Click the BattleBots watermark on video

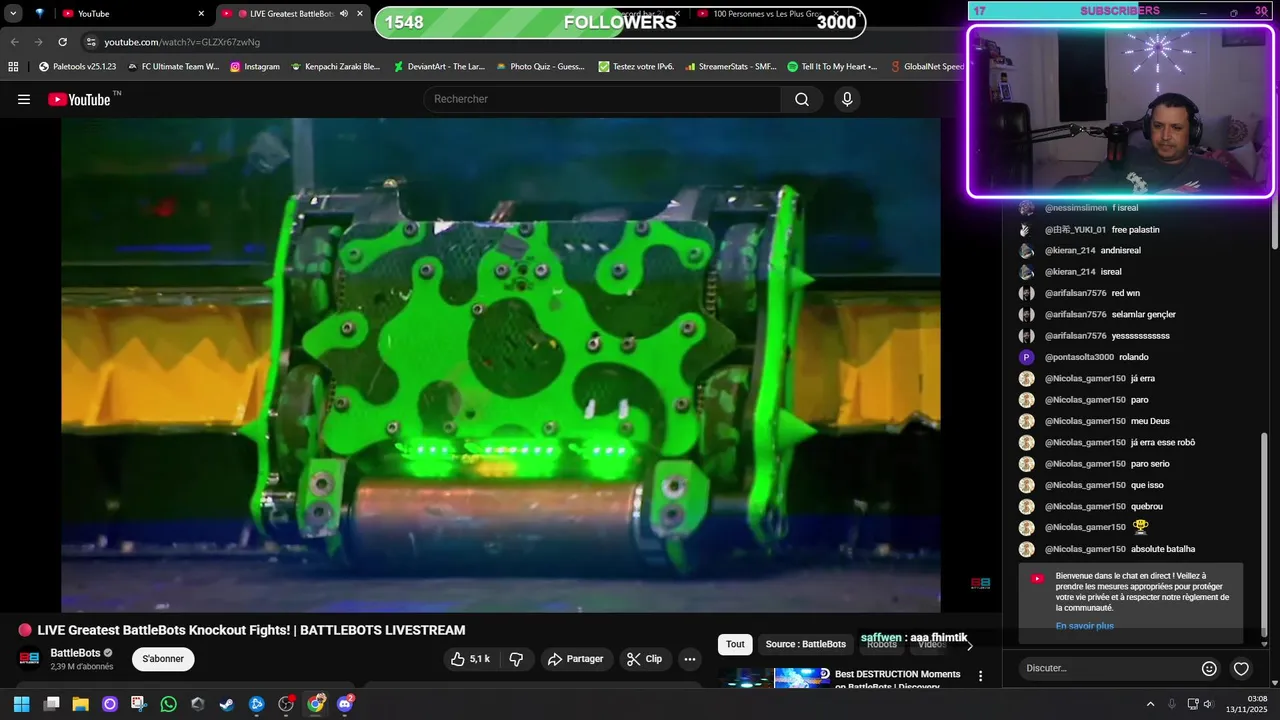tap(980, 584)
